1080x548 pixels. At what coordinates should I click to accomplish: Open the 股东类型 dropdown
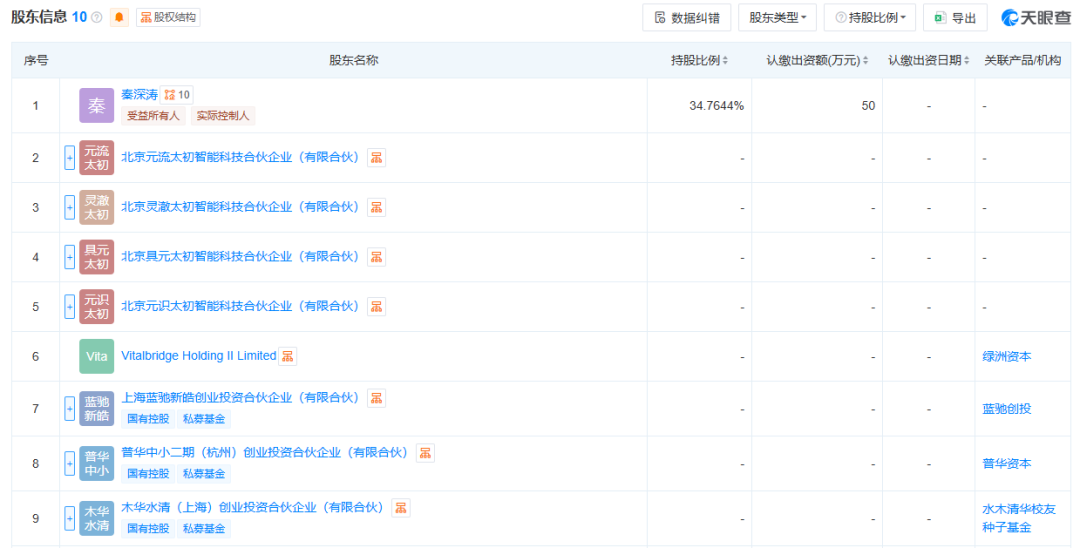click(x=778, y=18)
